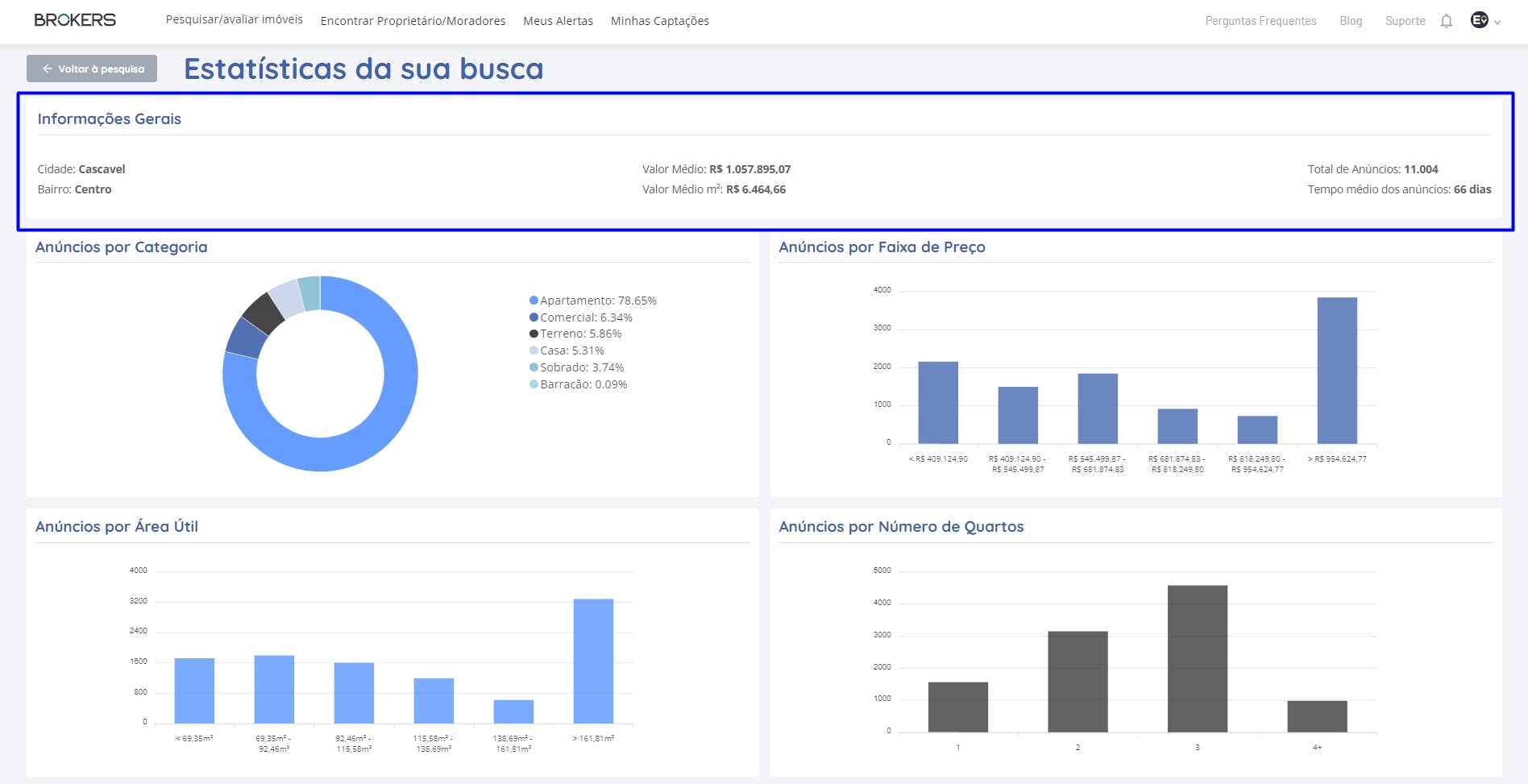The width and height of the screenshot is (1528, 784).
Task: Click the Apartamento legend blue dot
Action: pyautogui.click(x=534, y=301)
